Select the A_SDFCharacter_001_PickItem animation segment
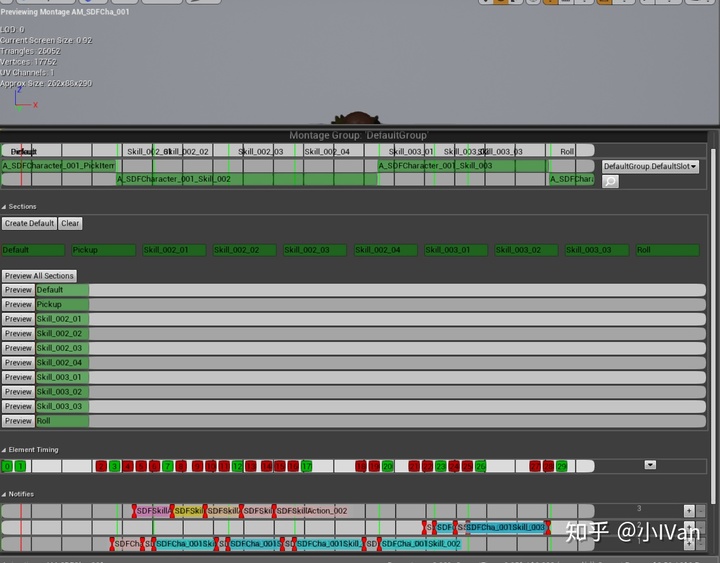Viewport: 720px width, 563px height. tap(58, 165)
